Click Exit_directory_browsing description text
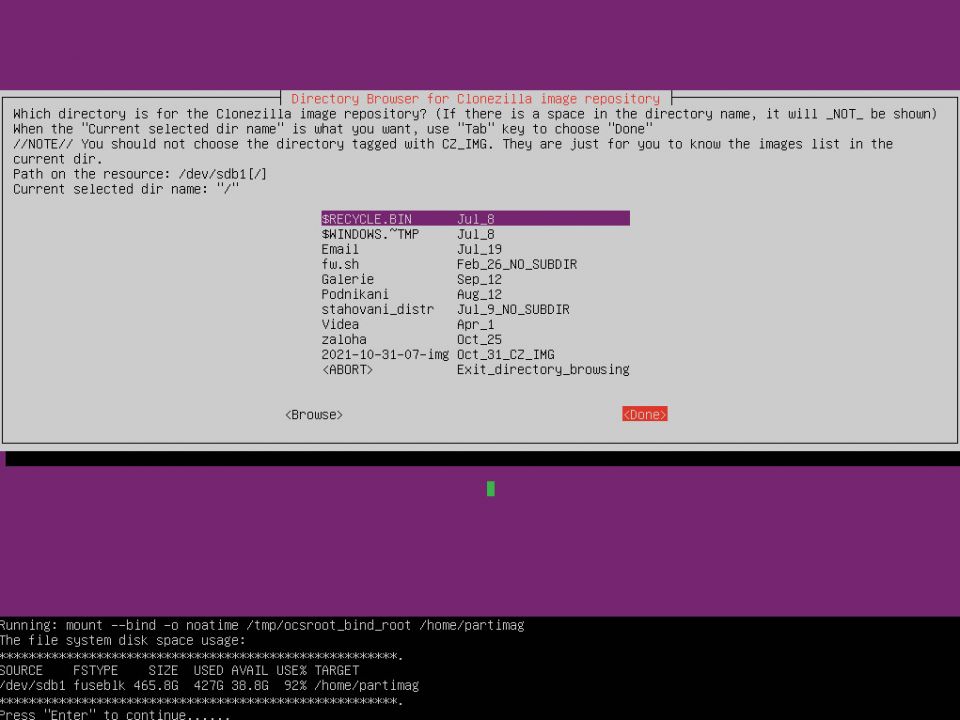Screen dimensions: 960x720 tap(543, 369)
